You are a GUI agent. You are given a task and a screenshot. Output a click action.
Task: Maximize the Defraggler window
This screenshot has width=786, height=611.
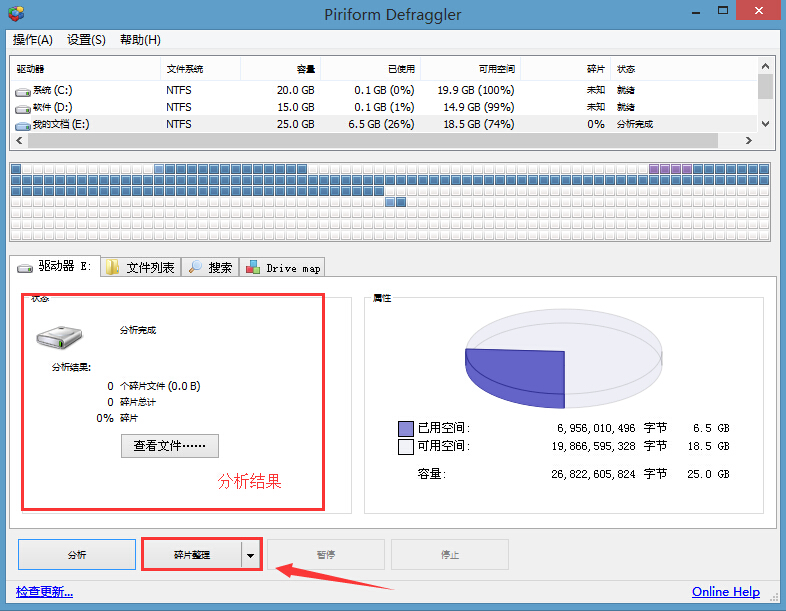tap(722, 11)
